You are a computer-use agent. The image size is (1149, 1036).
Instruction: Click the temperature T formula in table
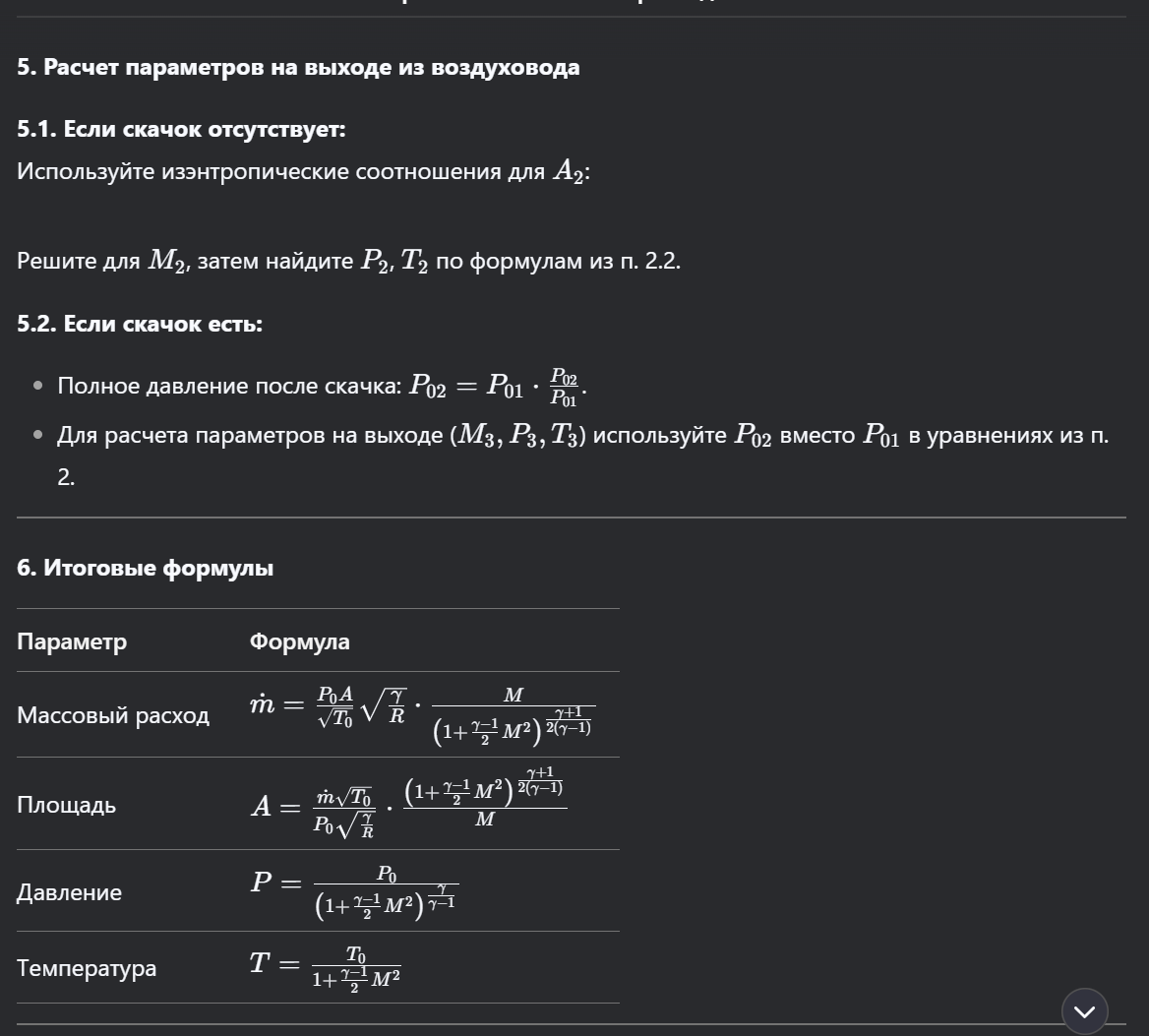tap(325, 967)
